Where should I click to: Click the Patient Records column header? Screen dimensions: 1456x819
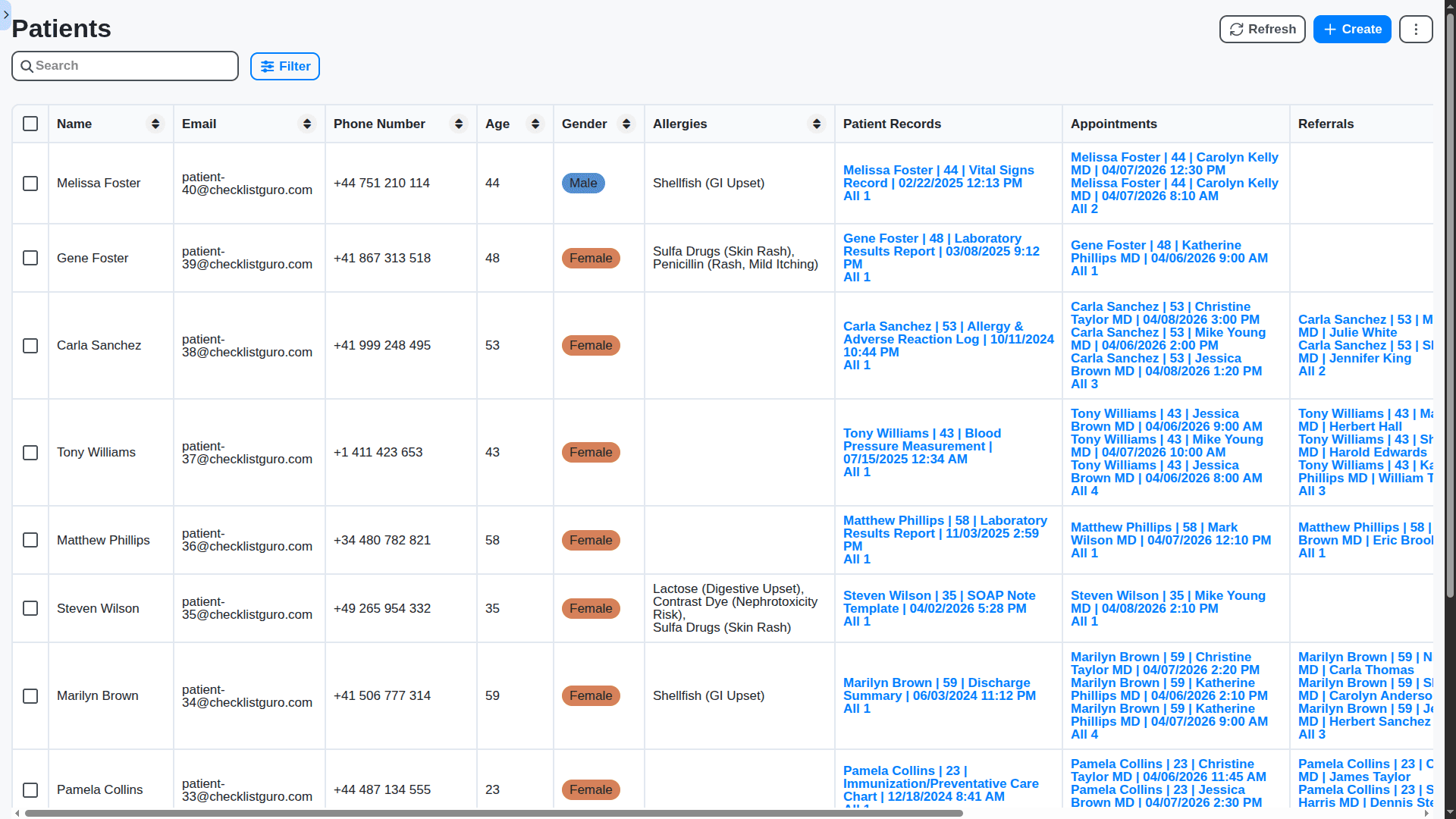[891, 124]
